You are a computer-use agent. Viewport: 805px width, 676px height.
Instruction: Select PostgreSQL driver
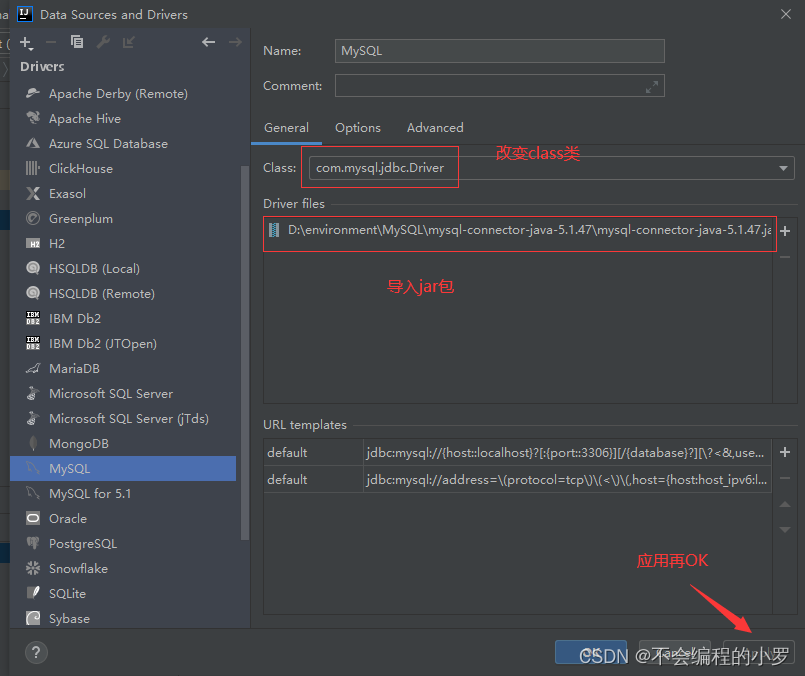point(123,544)
